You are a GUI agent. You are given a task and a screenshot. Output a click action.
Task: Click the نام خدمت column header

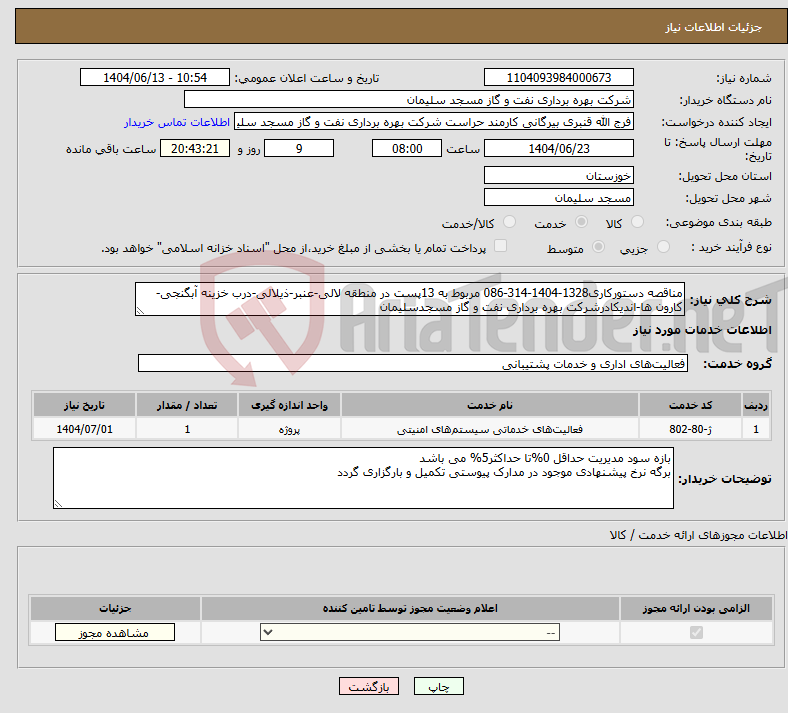pos(490,405)
